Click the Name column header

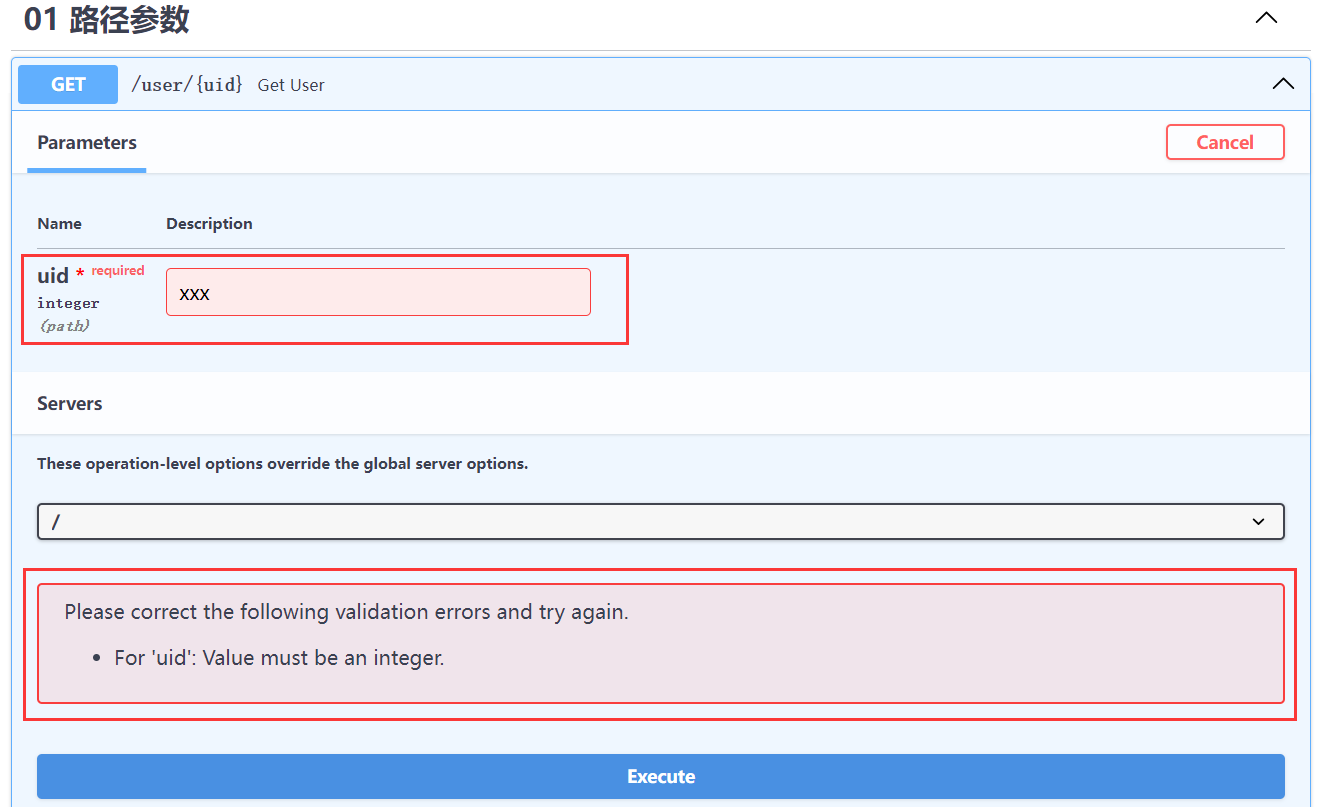pyautogui.click(x=59, y=224)
